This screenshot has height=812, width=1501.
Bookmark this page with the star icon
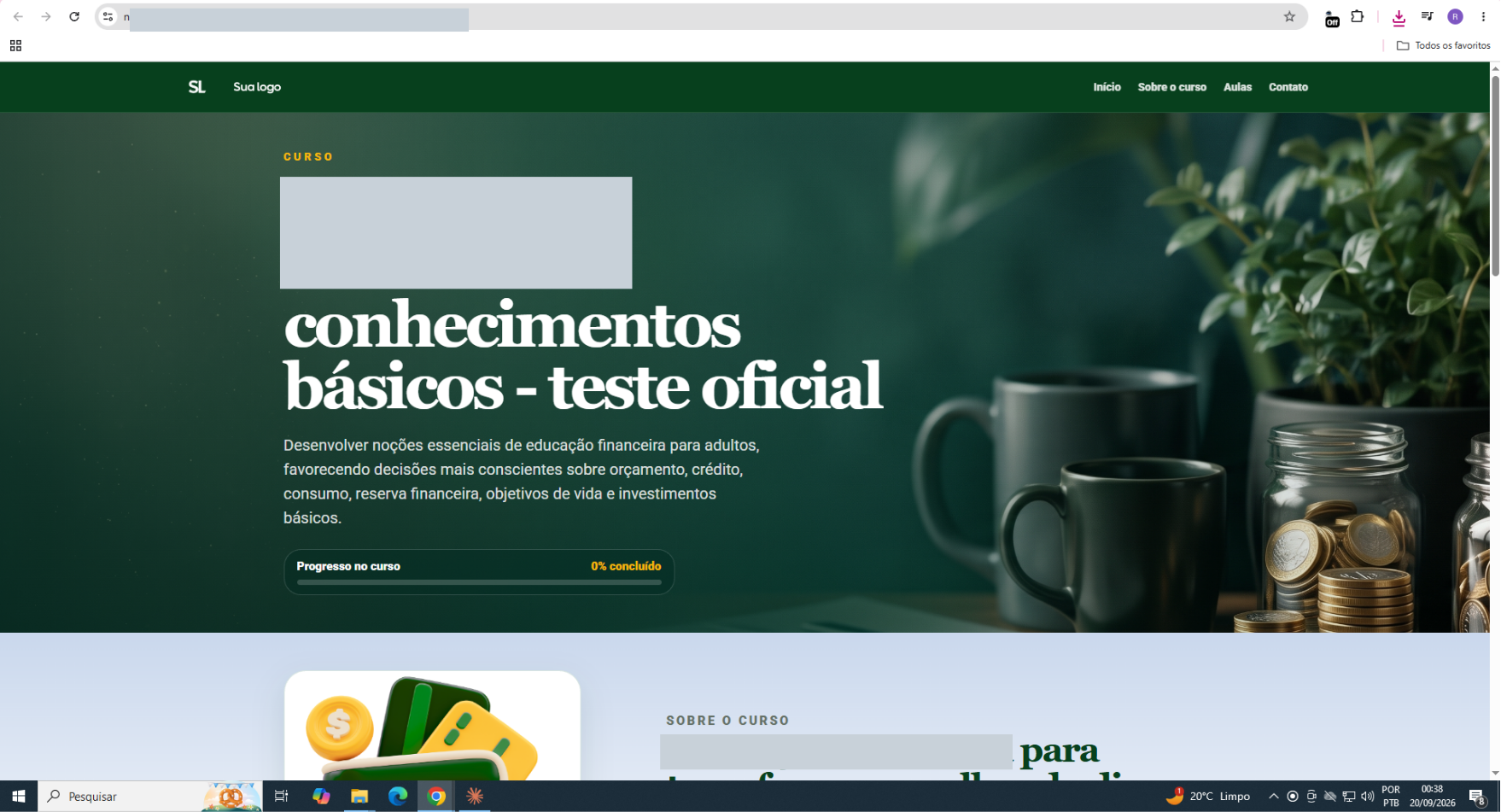[x=1289, y=17]
